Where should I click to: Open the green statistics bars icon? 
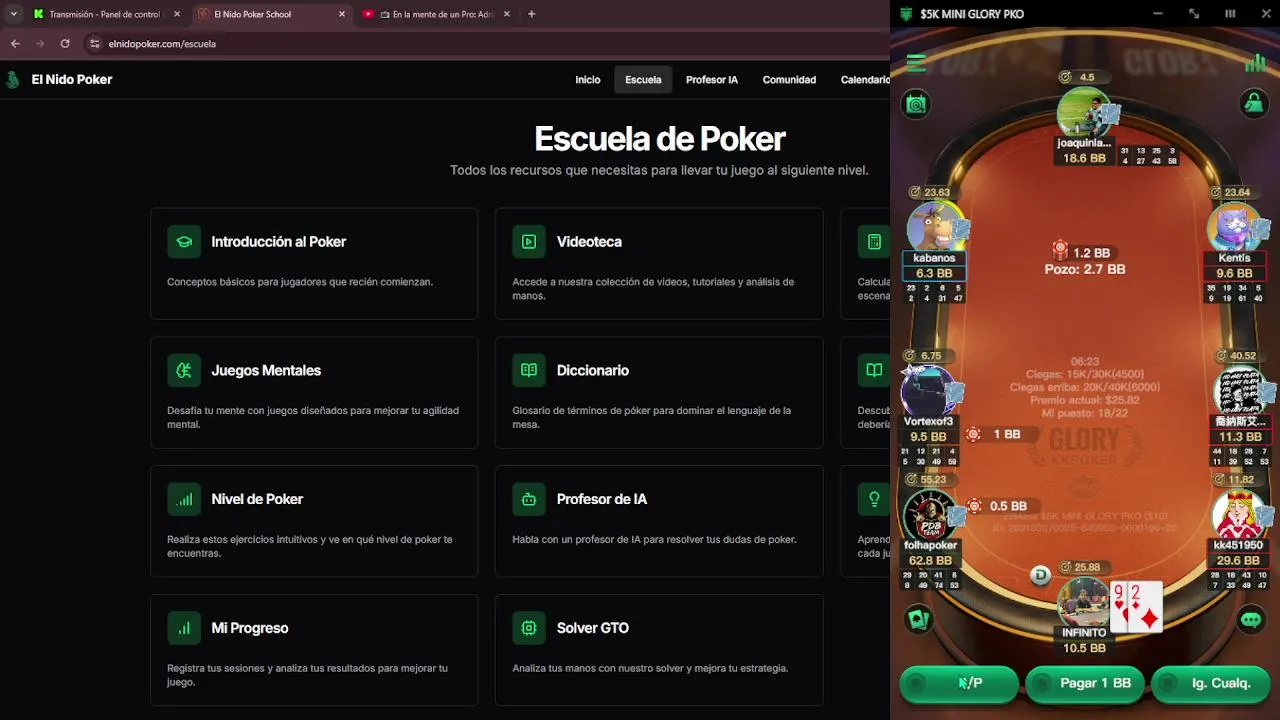(x=1255, y=63)
